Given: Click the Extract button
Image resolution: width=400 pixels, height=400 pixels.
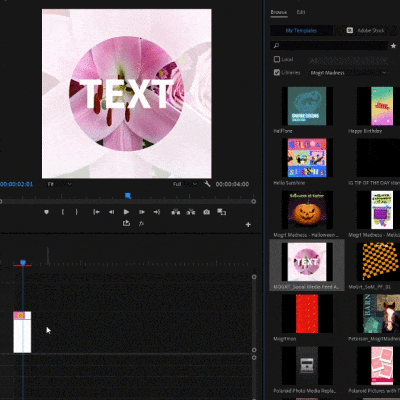Looking at the screenshot, I should click(191, 212).
